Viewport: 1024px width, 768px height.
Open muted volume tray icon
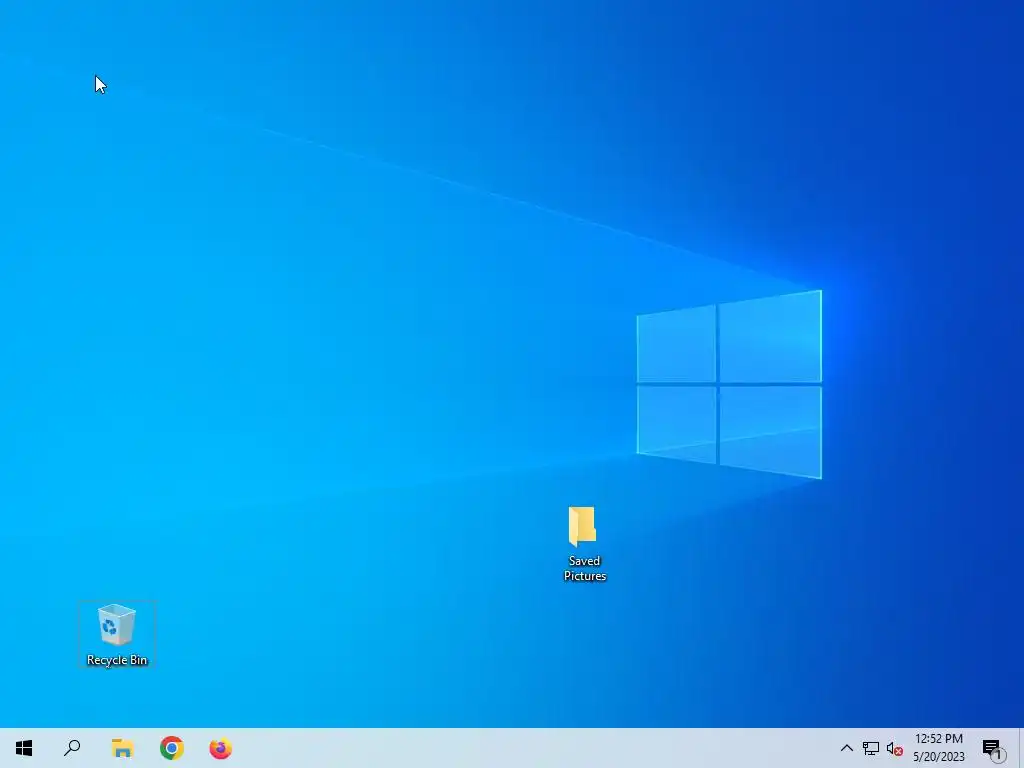(895, 748)
